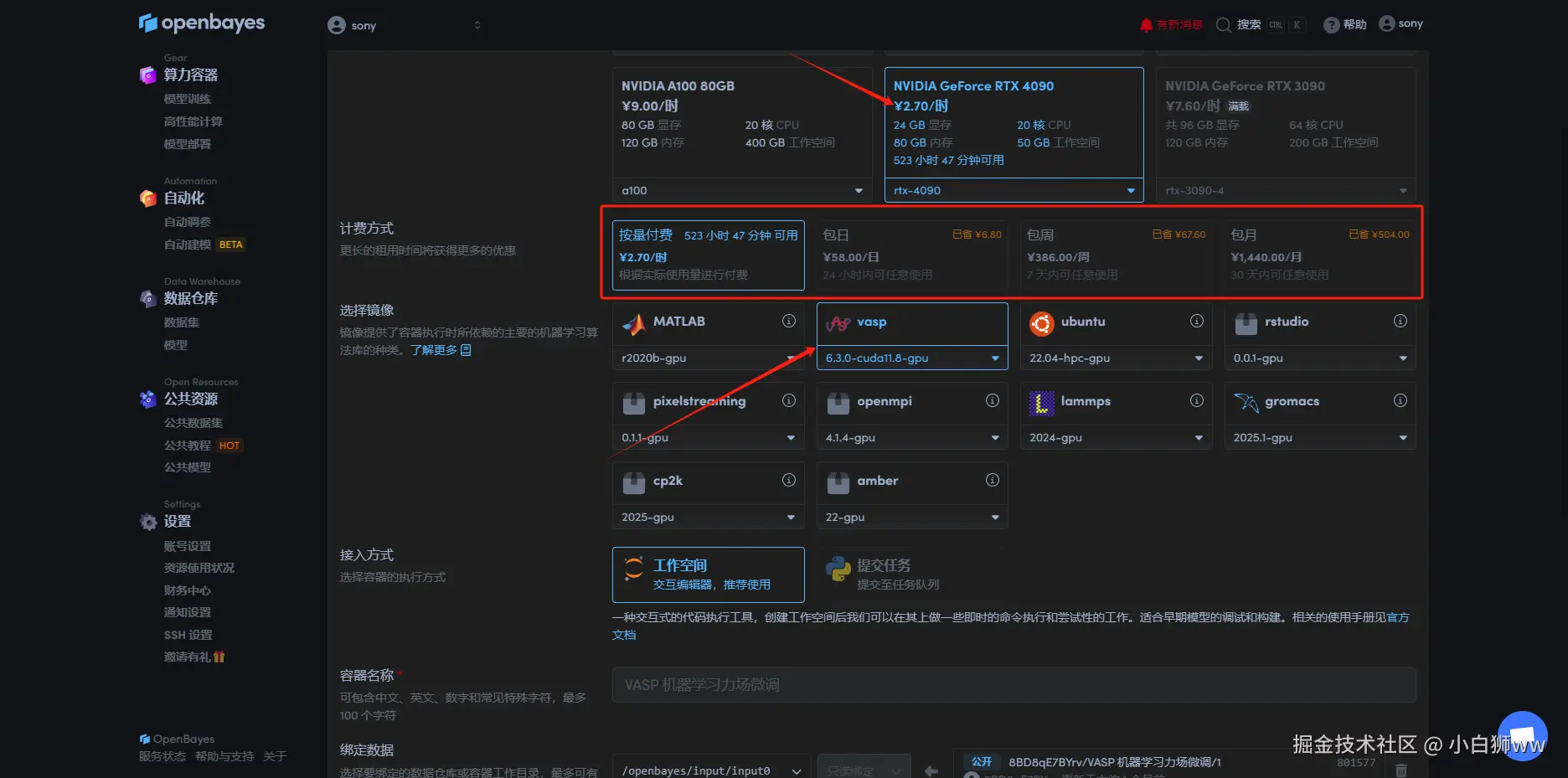Click the 数据仓库 section icon
Image resolution: width=1568 pixels, height=778 pixels.
148,299
